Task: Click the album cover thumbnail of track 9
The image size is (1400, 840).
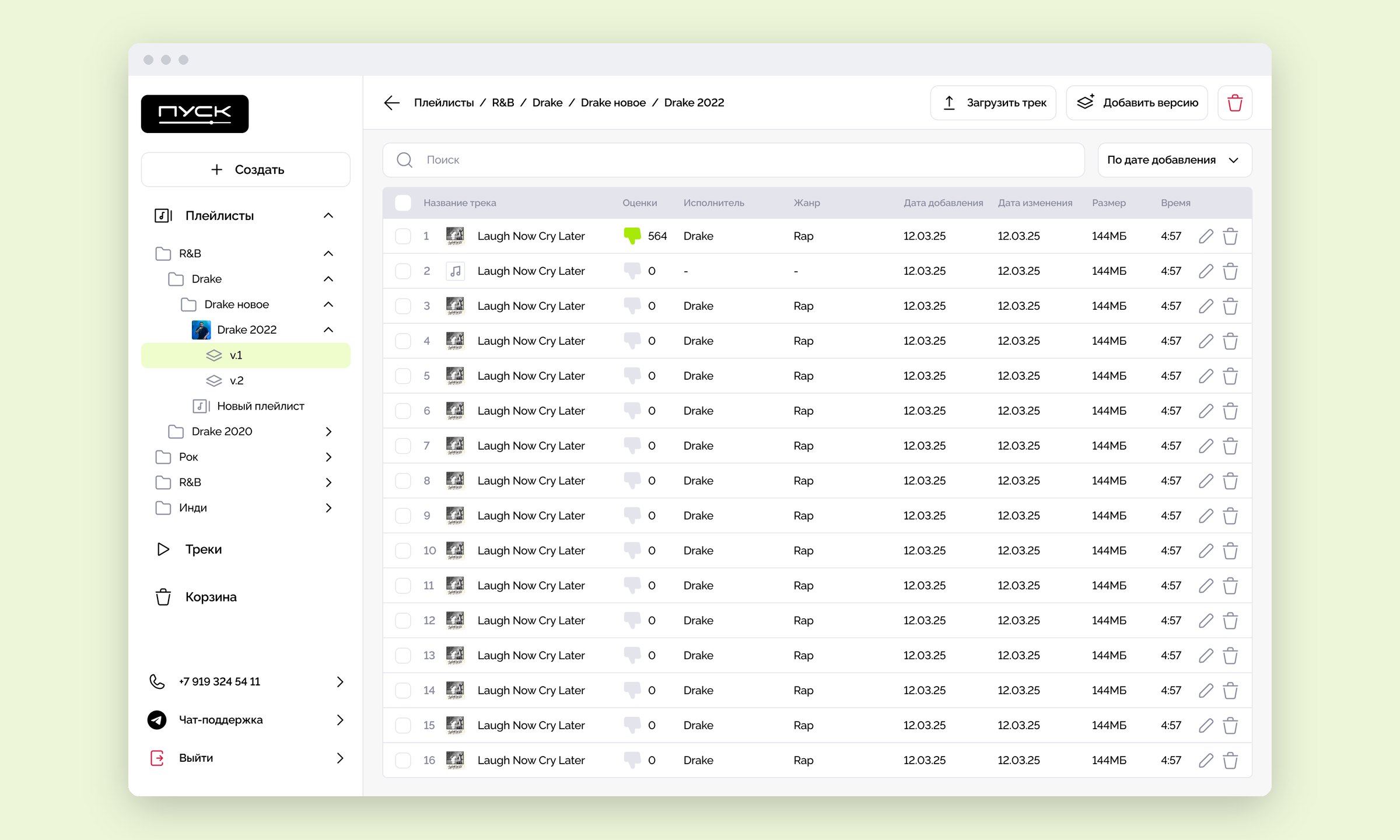Action: pos(455,516)
